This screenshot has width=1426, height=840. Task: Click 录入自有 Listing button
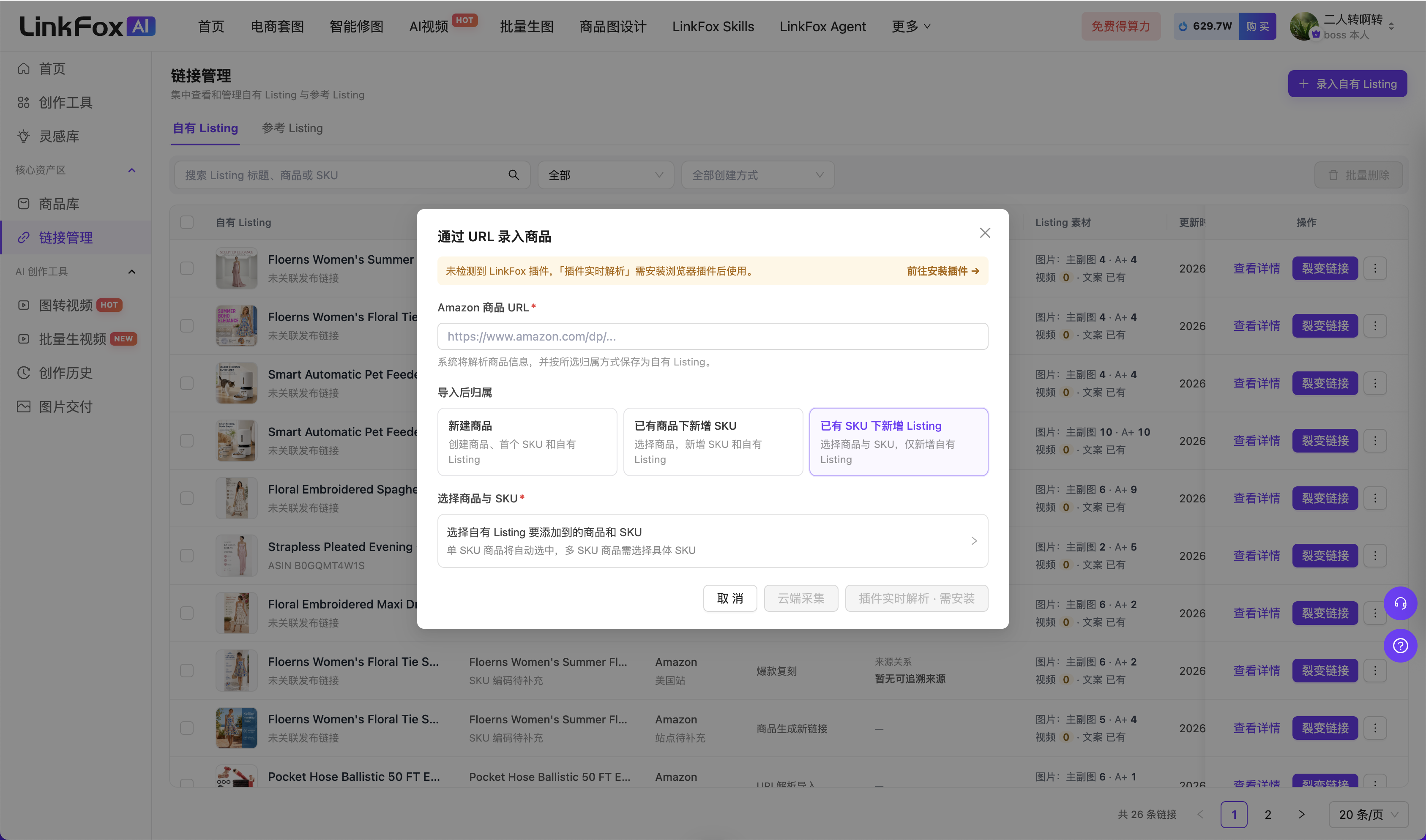(1347, 84)
